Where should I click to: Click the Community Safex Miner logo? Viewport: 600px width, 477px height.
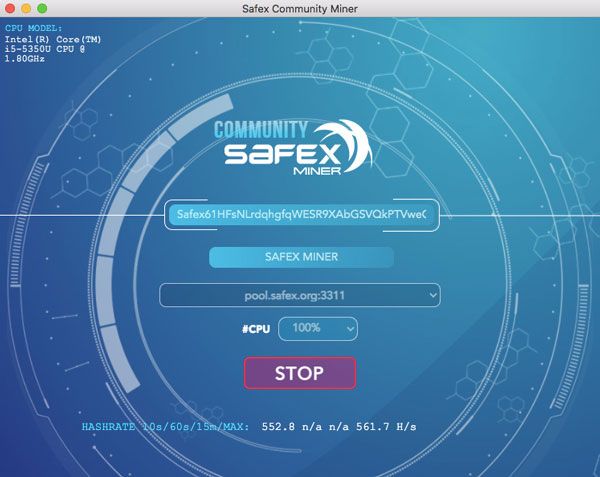tap(293, 148)
